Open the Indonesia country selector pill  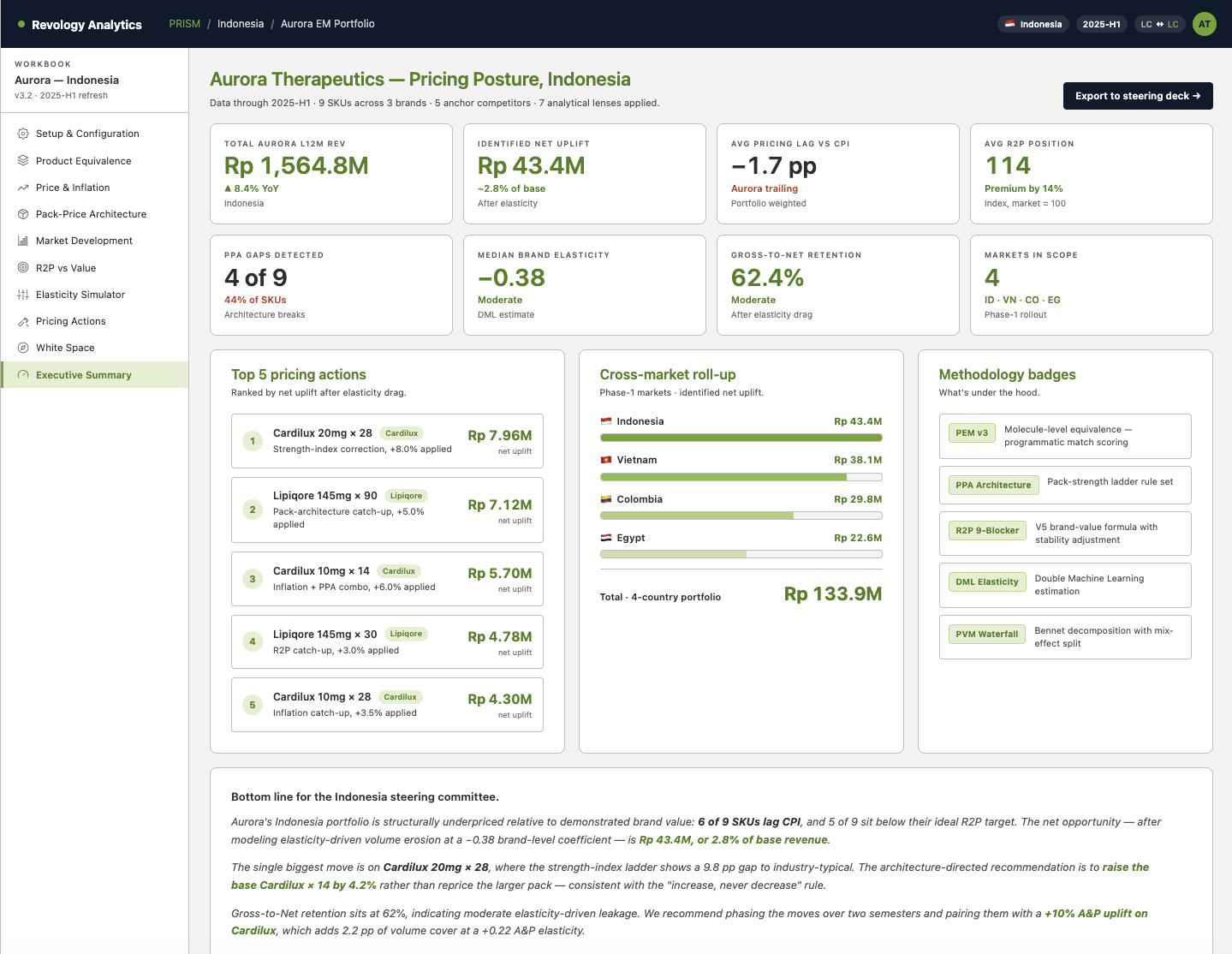pyautogui.click(x=1033, y=24)
